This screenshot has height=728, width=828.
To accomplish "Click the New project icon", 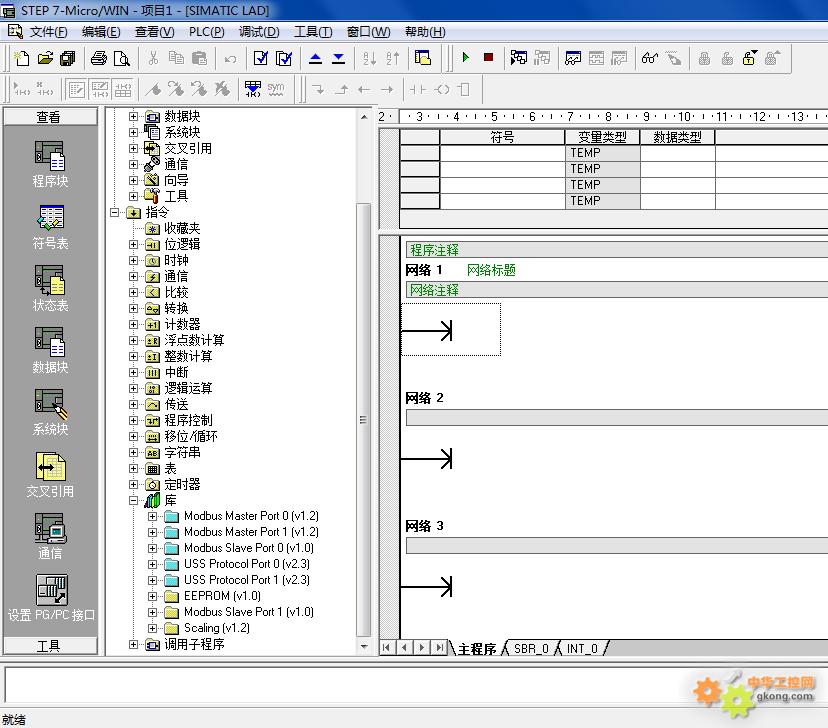I will 21,58.
